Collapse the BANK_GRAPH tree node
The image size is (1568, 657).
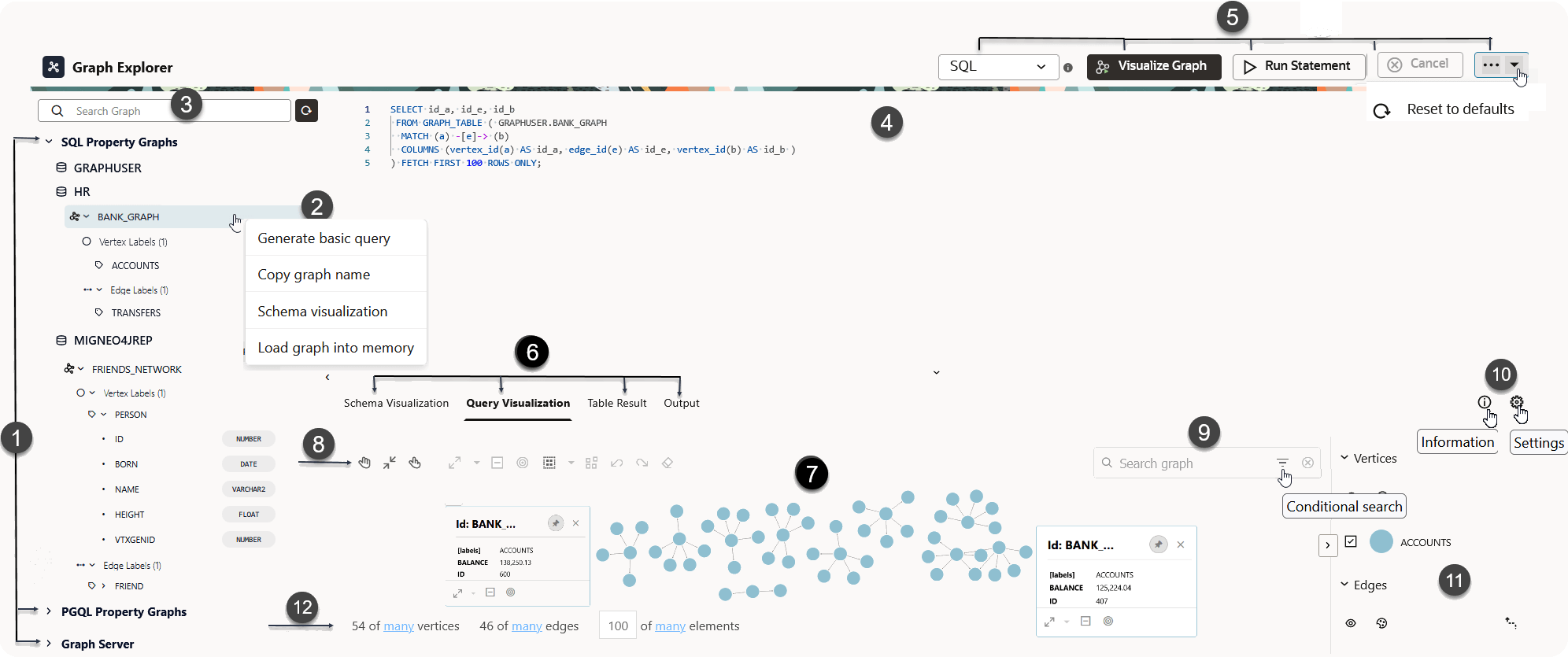pyautogui.click(x=86, y=216)
